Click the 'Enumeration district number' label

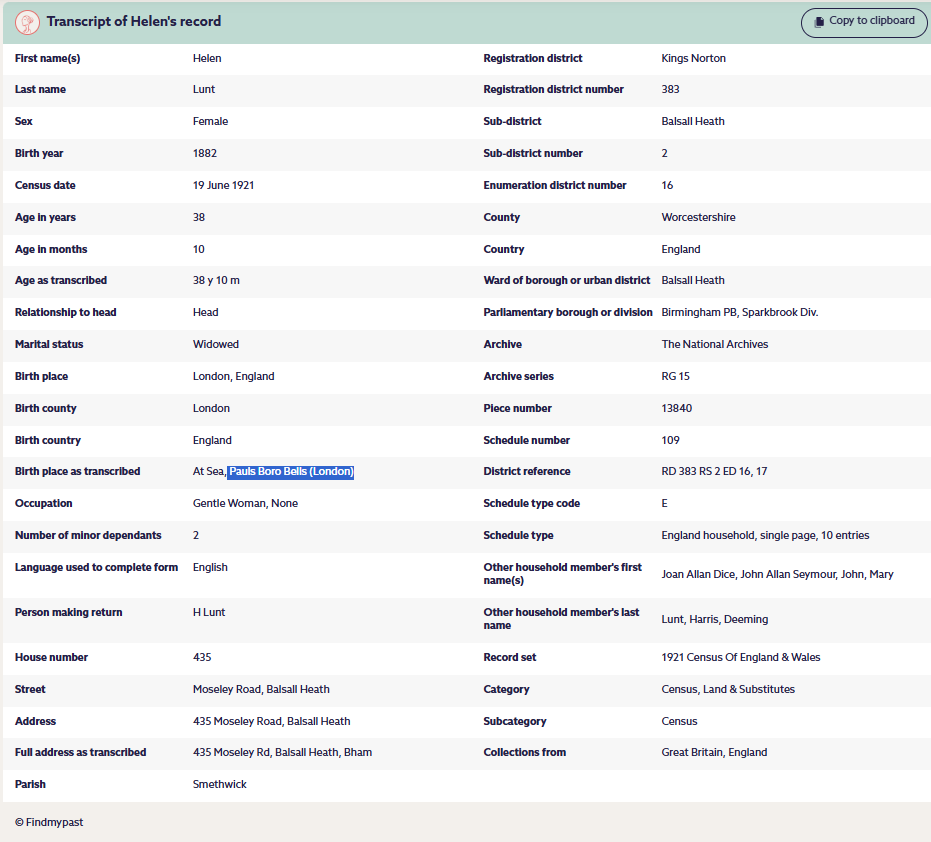pyautogui.click(x=555, y=185)
